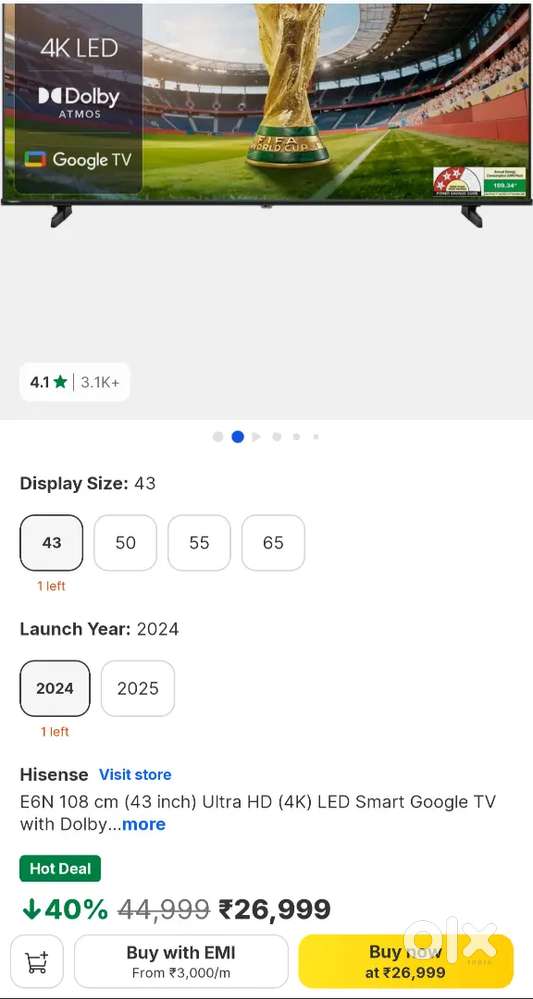Screen dimensions: 533x999
Task: Tap the green star rating badge
Action: click(x=75, y=382)
